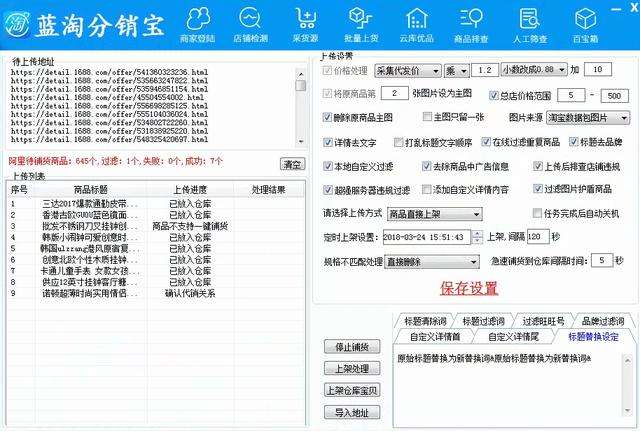This screenshot has height=431, width=640.
Task: Open the 店铺检测 toolbar icon
Action: (250, 25)
